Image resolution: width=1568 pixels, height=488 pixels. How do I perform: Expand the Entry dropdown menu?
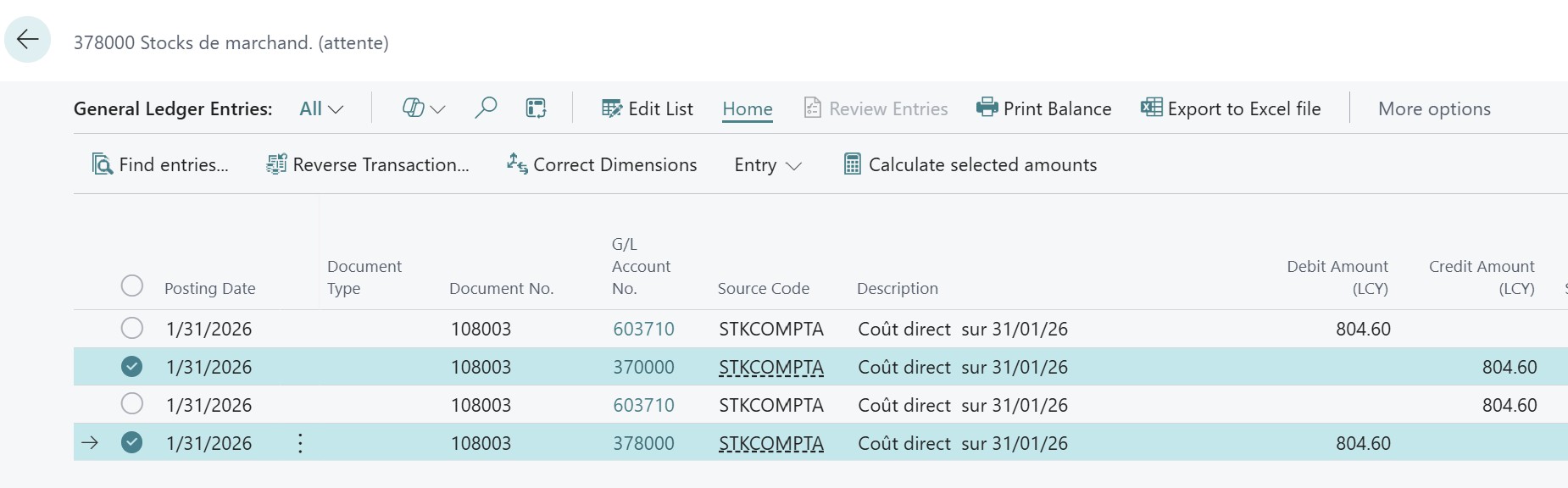[x=767, y=164]
